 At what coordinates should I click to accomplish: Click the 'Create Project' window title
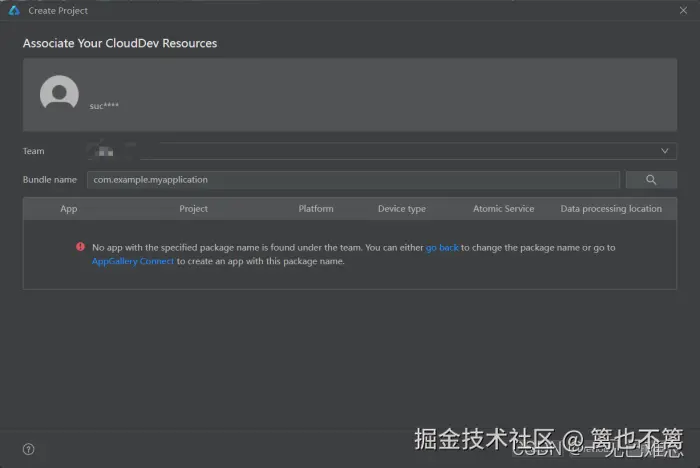pos(58,10)
